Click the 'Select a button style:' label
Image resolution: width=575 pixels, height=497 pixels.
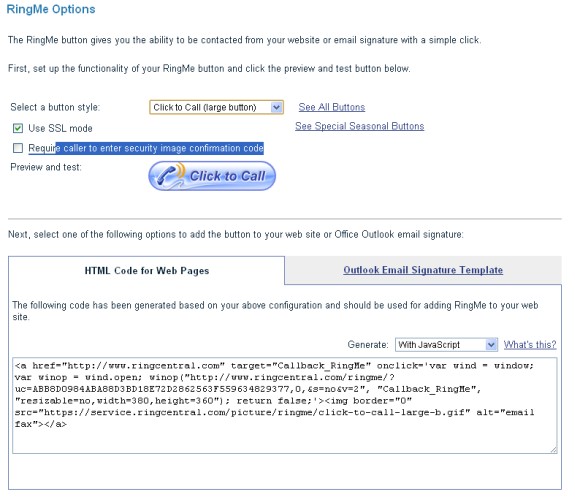[x=55, y=107]
